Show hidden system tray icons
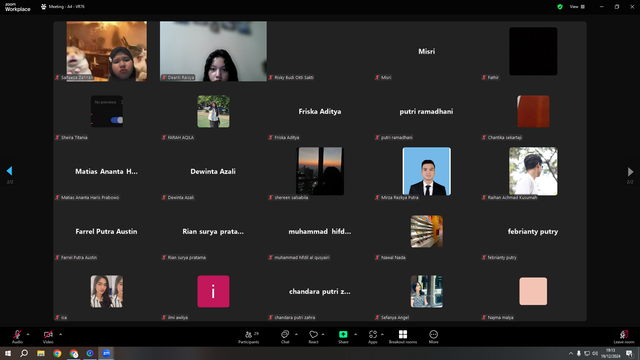This screenshot has width=640, height=360. coord(571,353)
